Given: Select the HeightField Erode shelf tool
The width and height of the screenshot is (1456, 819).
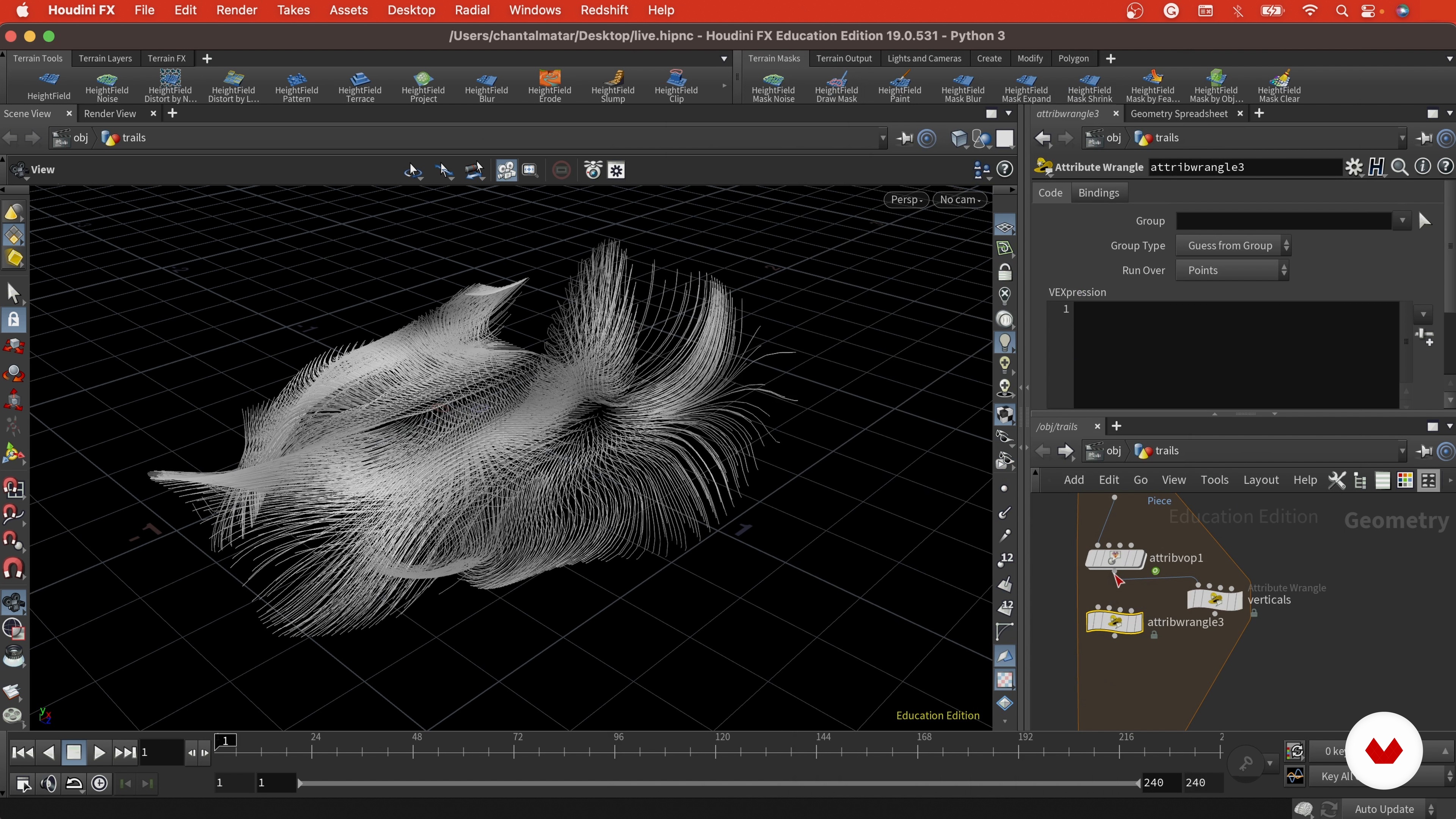Looking at the screenshot, I should point(549,86).
